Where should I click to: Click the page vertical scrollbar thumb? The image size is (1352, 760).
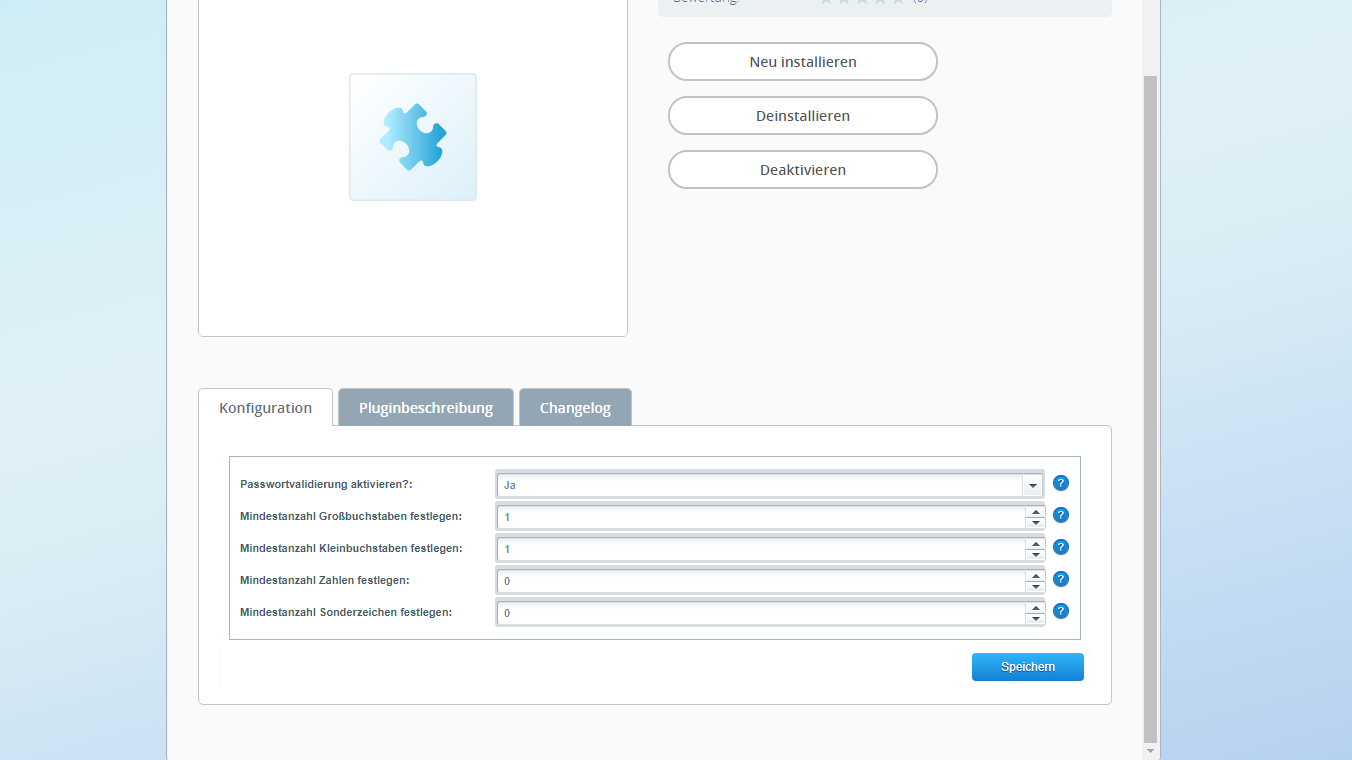(1150, 408)
